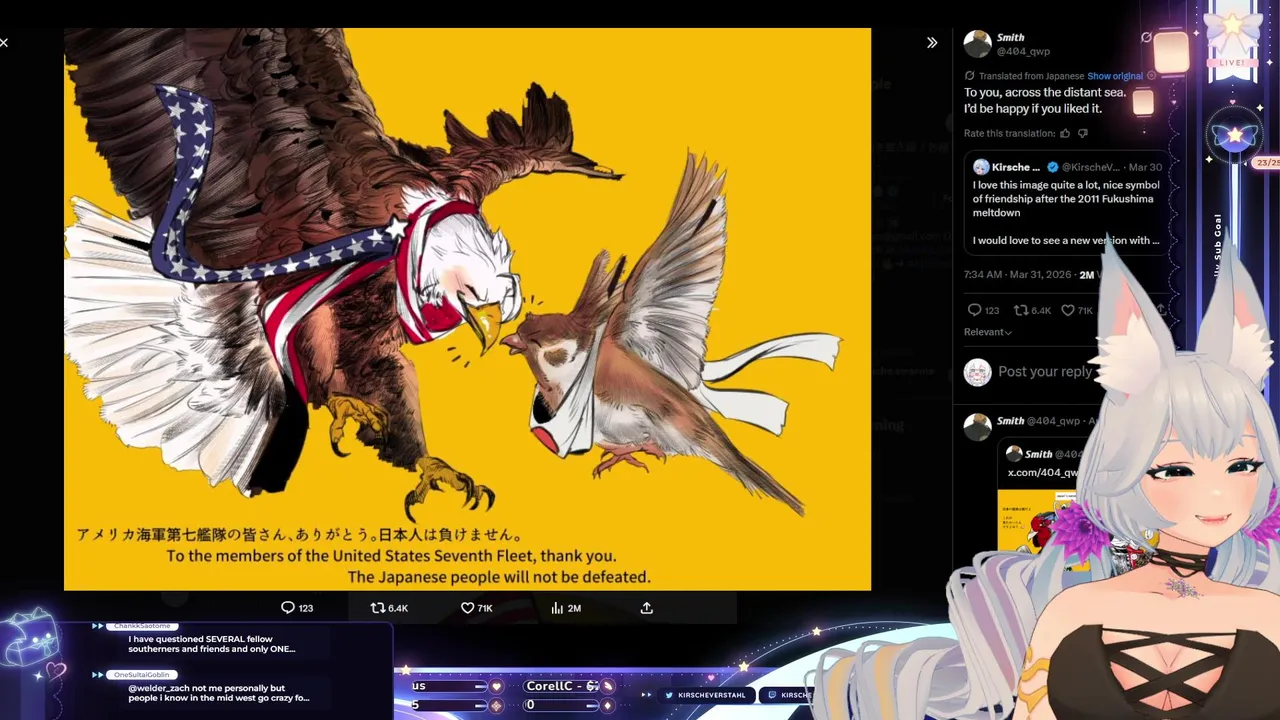The height and width of the screenshot is (720, 1280).
Task: Expand the Relevant sort dropdown
Action: pos(988,332)
